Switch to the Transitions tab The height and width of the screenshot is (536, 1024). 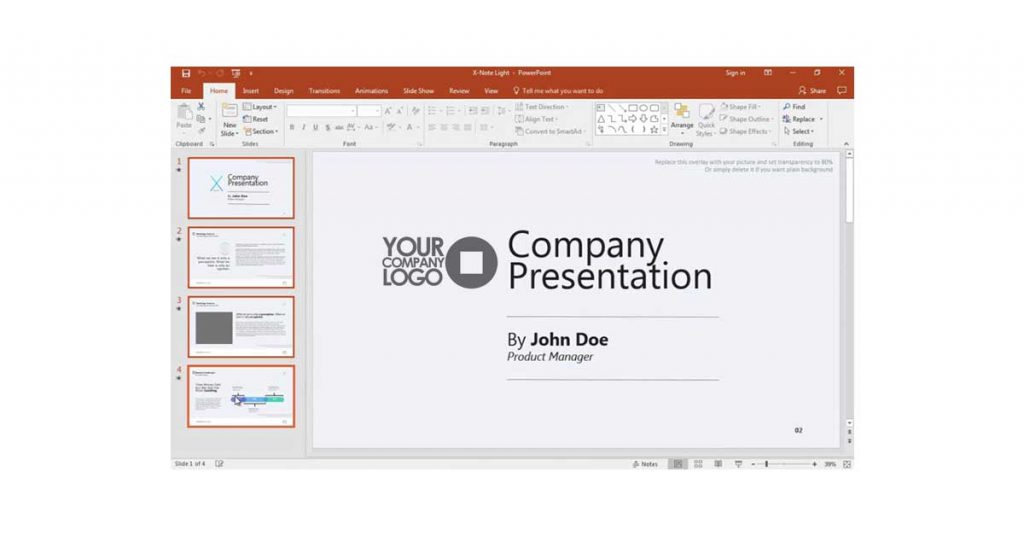pyautogui.click(x=324, y=91)
